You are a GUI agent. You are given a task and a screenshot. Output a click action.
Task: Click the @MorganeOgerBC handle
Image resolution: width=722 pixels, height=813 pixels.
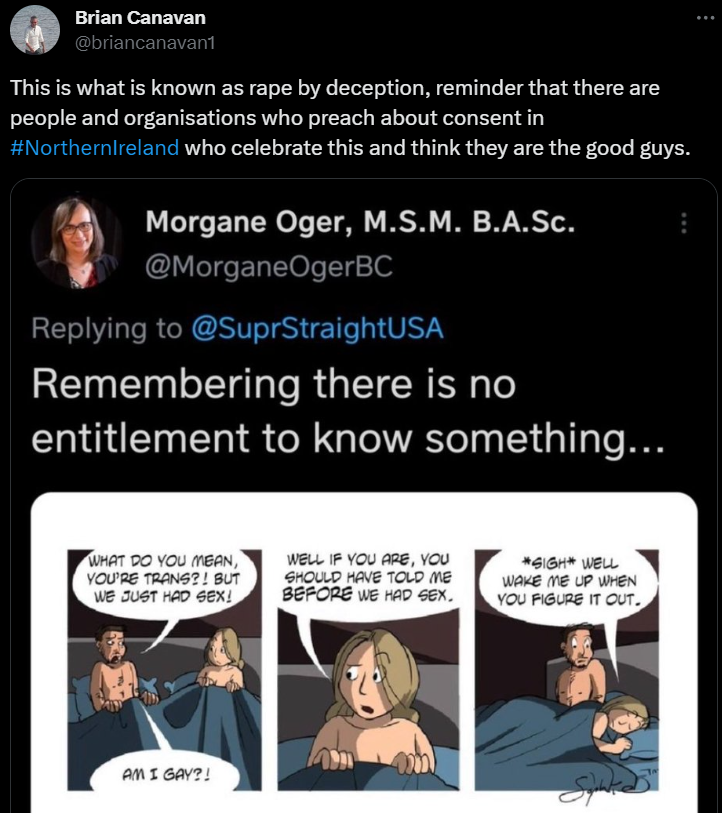pyautogui.click(x=270, y=268)
